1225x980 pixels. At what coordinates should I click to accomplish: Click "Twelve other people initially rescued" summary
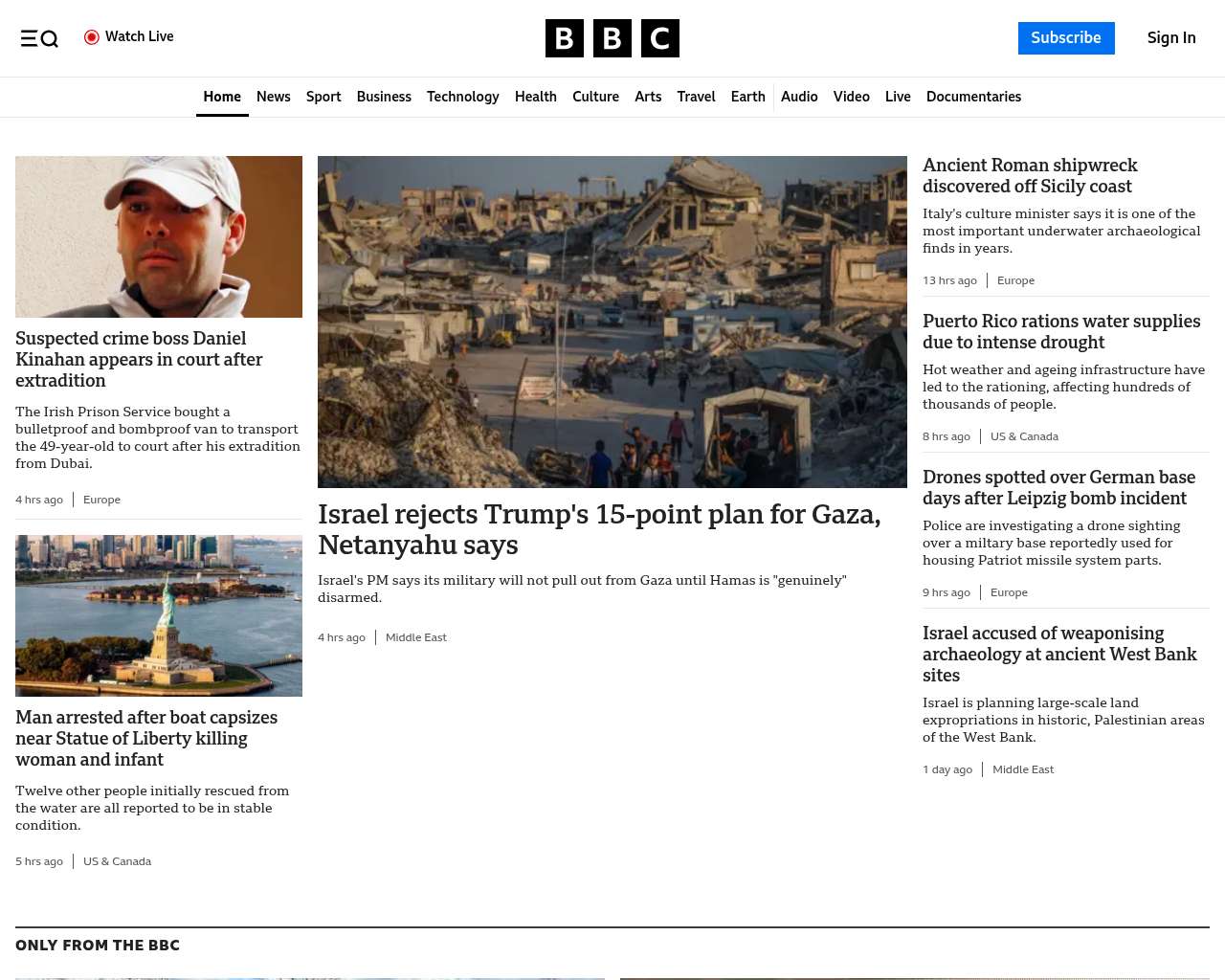tap(152, 808)
